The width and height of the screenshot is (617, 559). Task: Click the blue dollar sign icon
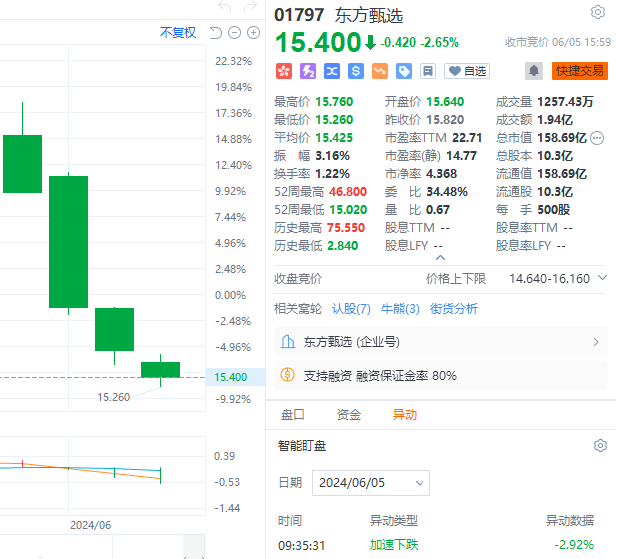tap(356, 71)
